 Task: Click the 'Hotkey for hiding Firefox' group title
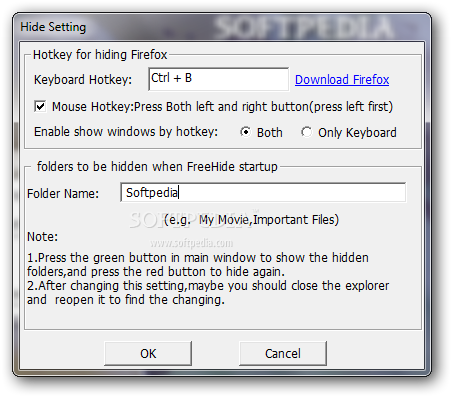pyautogui.click(x=100, y=55)
